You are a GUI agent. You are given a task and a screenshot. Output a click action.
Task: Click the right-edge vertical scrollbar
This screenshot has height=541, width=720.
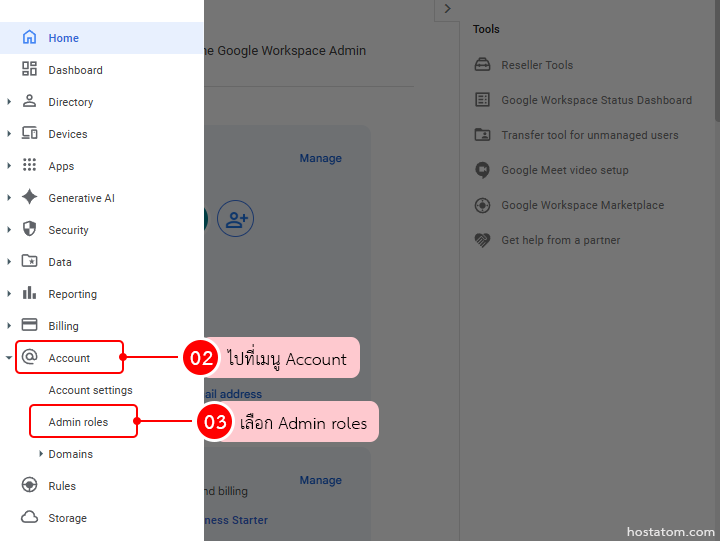pos(717,60)
